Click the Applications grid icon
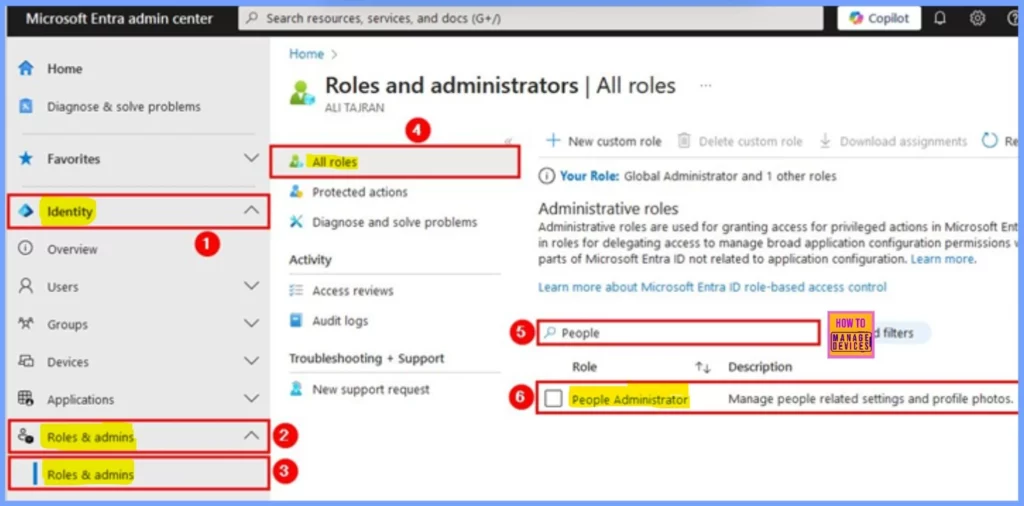1024x506 pixels. [x=25, y=398]
